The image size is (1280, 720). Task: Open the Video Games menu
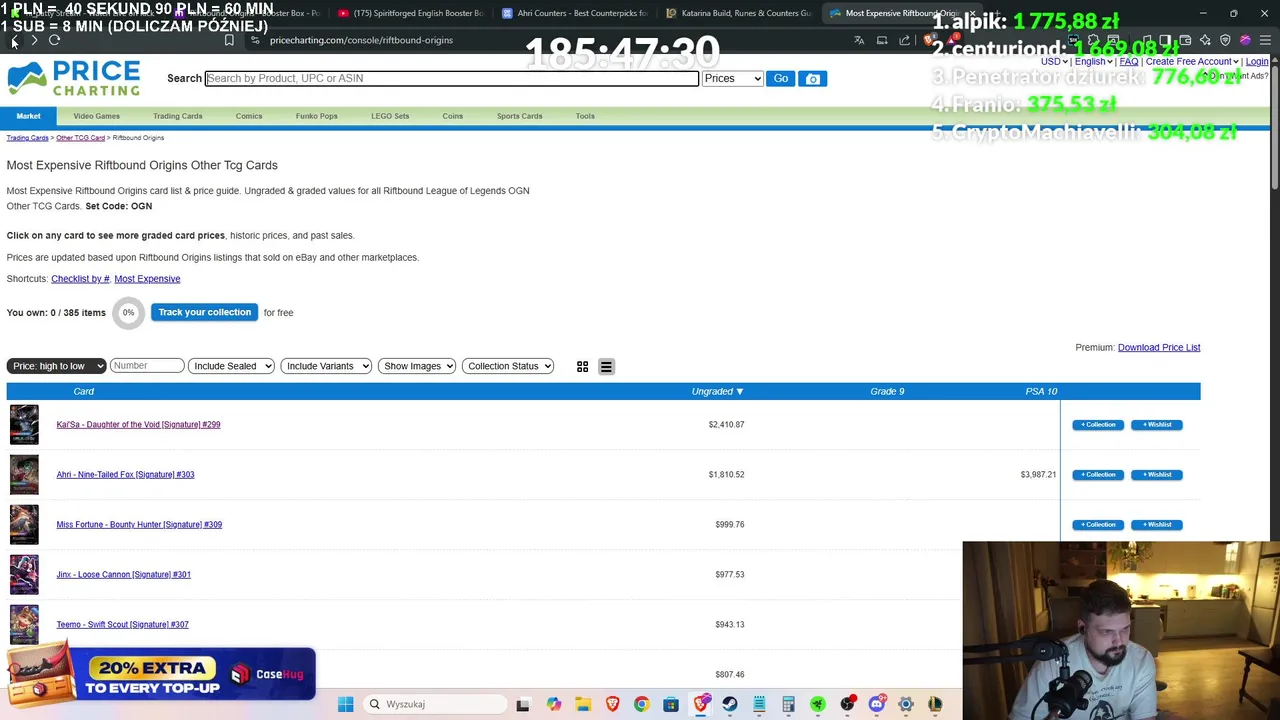[96, 116]
